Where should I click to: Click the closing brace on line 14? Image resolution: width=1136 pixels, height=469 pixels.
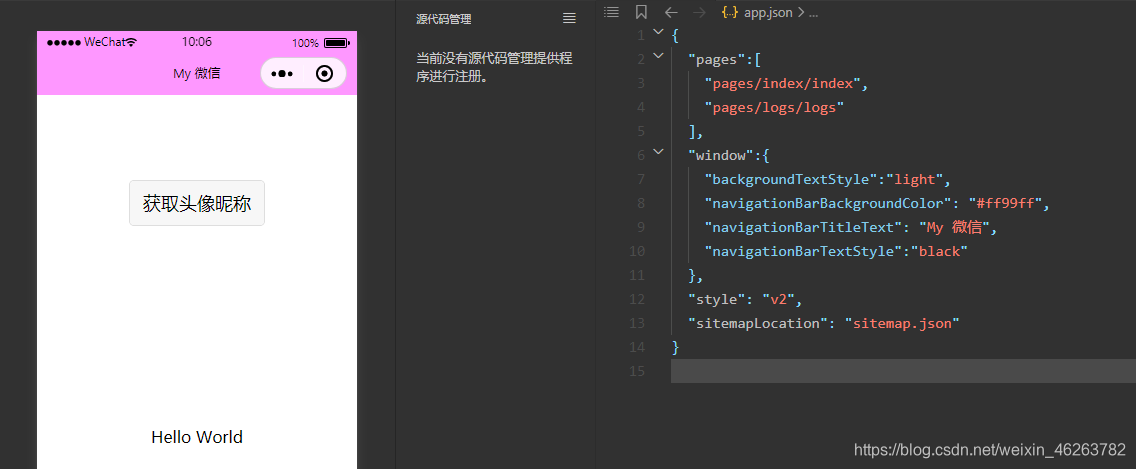[x=676, y=346]
